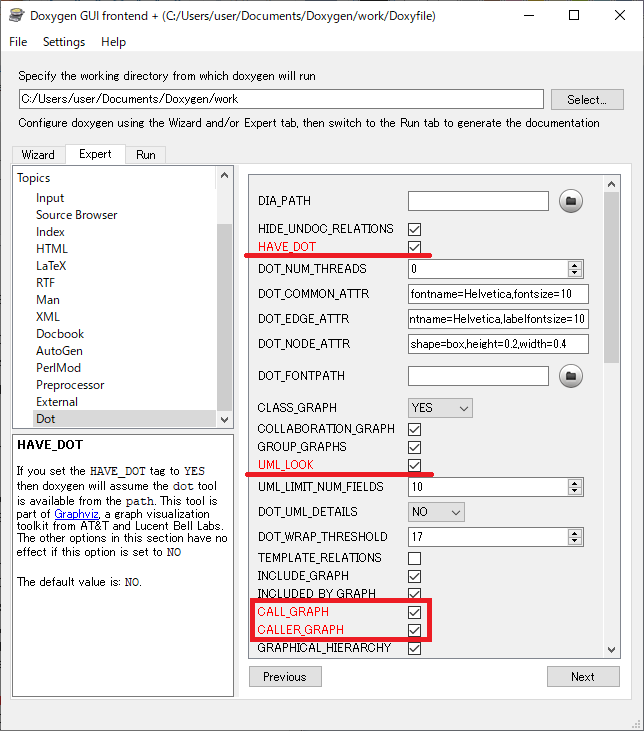Image resolution: width=644 pixels, height=731 pixels.
Task: Click the Next button
Action: tap(582, 677)
